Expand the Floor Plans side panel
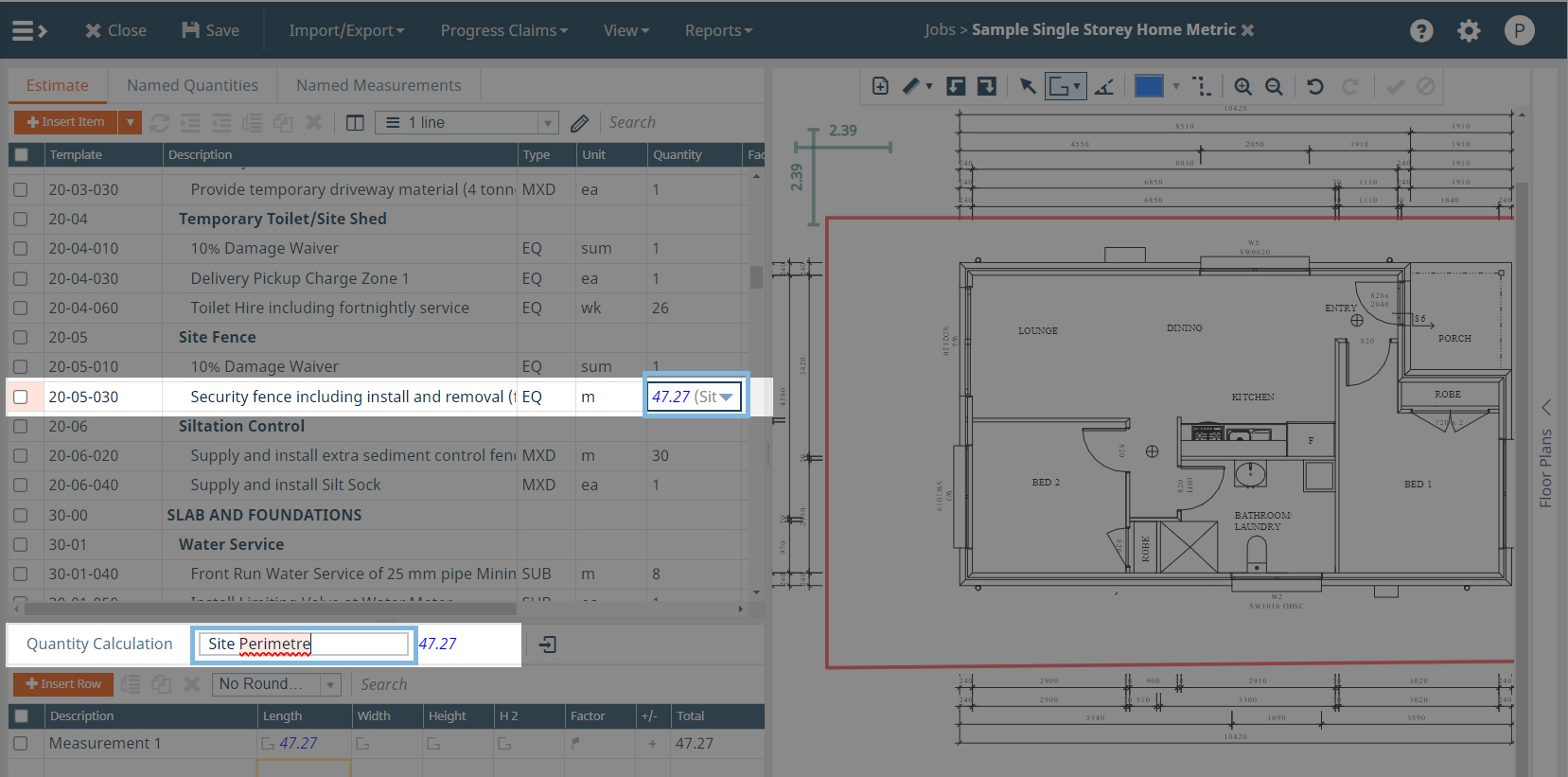Screen dimensions: 1568x777 [1545, 407]
